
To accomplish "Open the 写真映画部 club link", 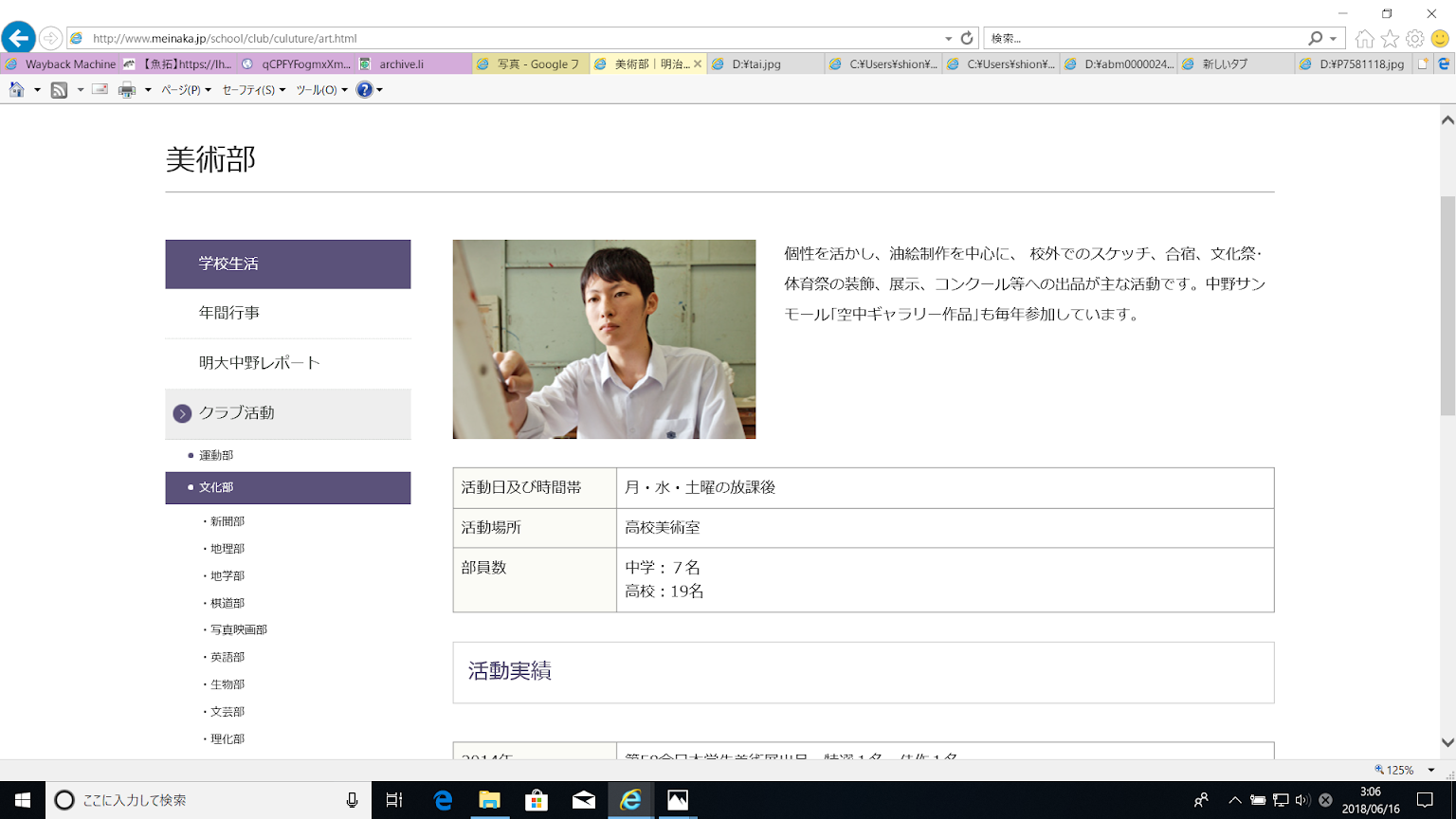I will tap(238, 630).
